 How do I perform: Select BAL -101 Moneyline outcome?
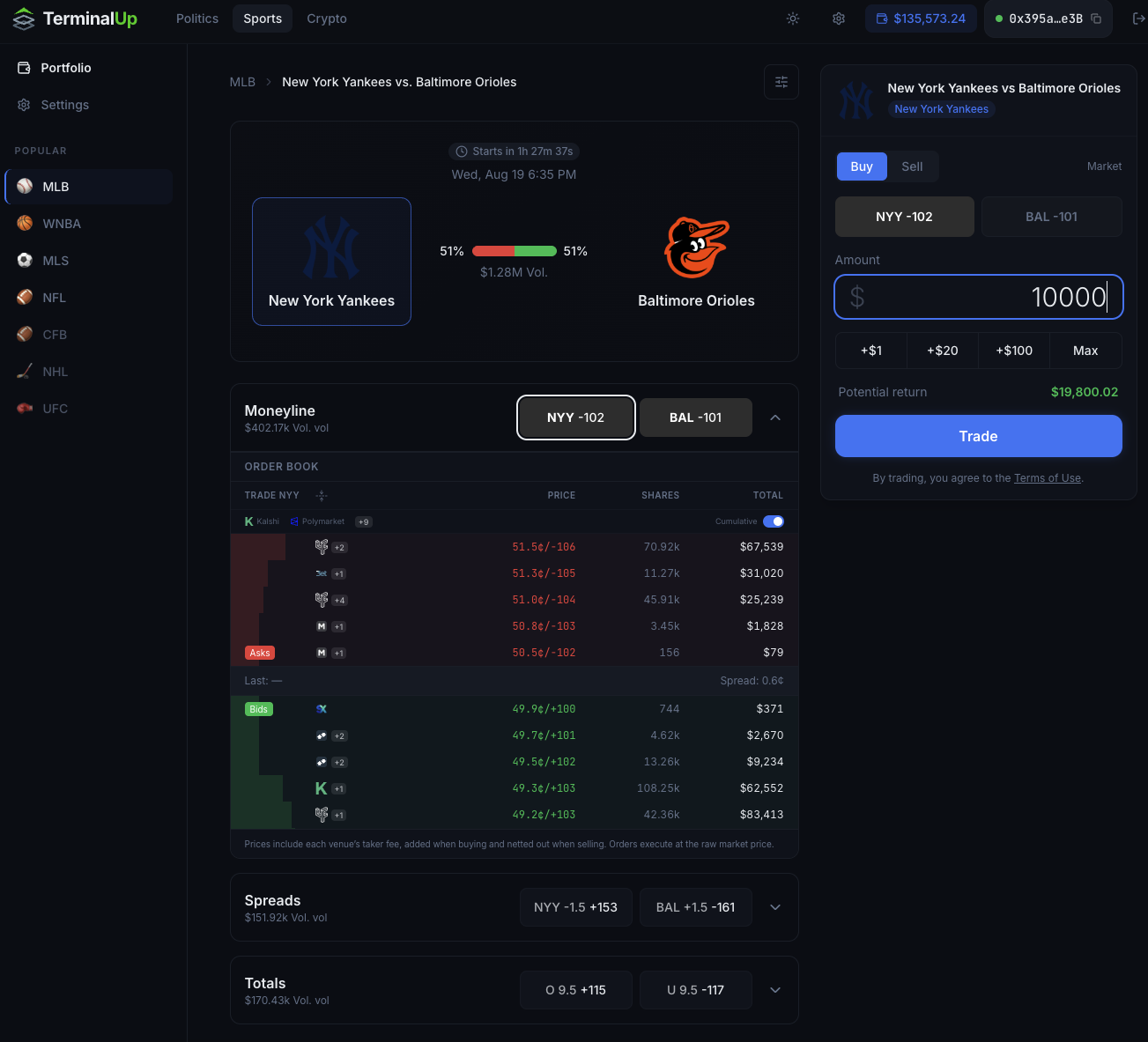click(x=696, y=418)
